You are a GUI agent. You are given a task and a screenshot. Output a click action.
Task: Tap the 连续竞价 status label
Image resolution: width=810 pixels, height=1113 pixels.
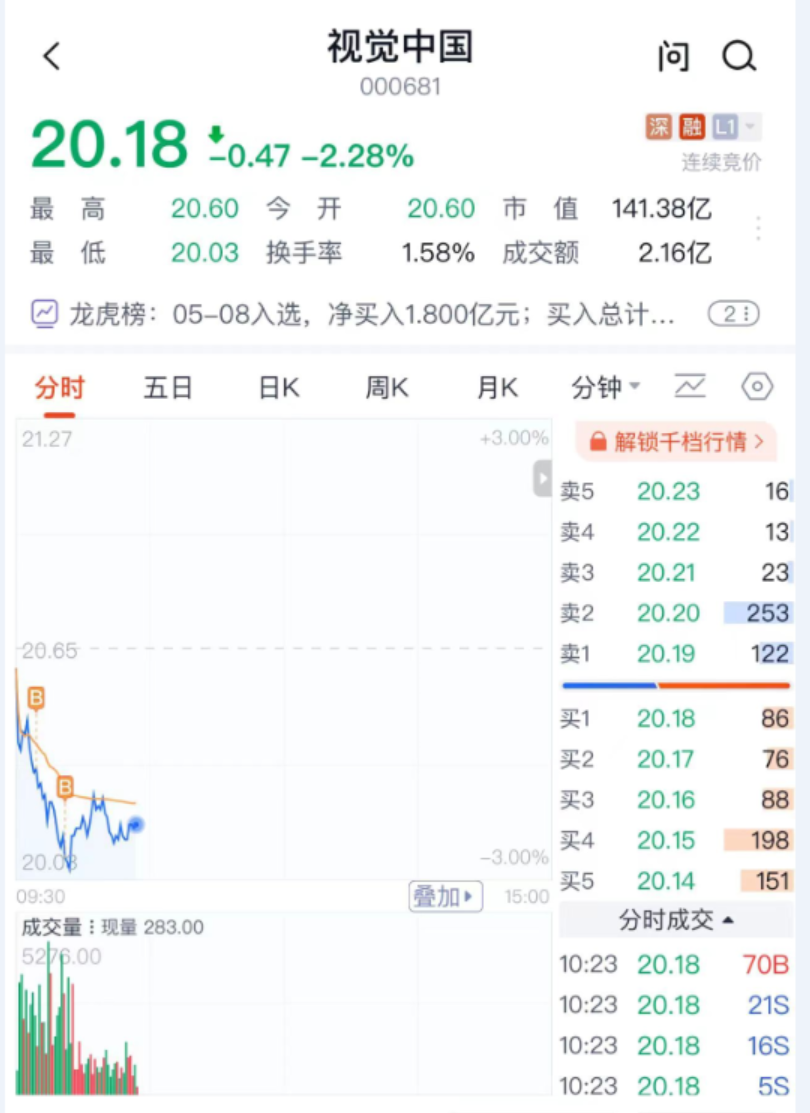coord(721,163)
